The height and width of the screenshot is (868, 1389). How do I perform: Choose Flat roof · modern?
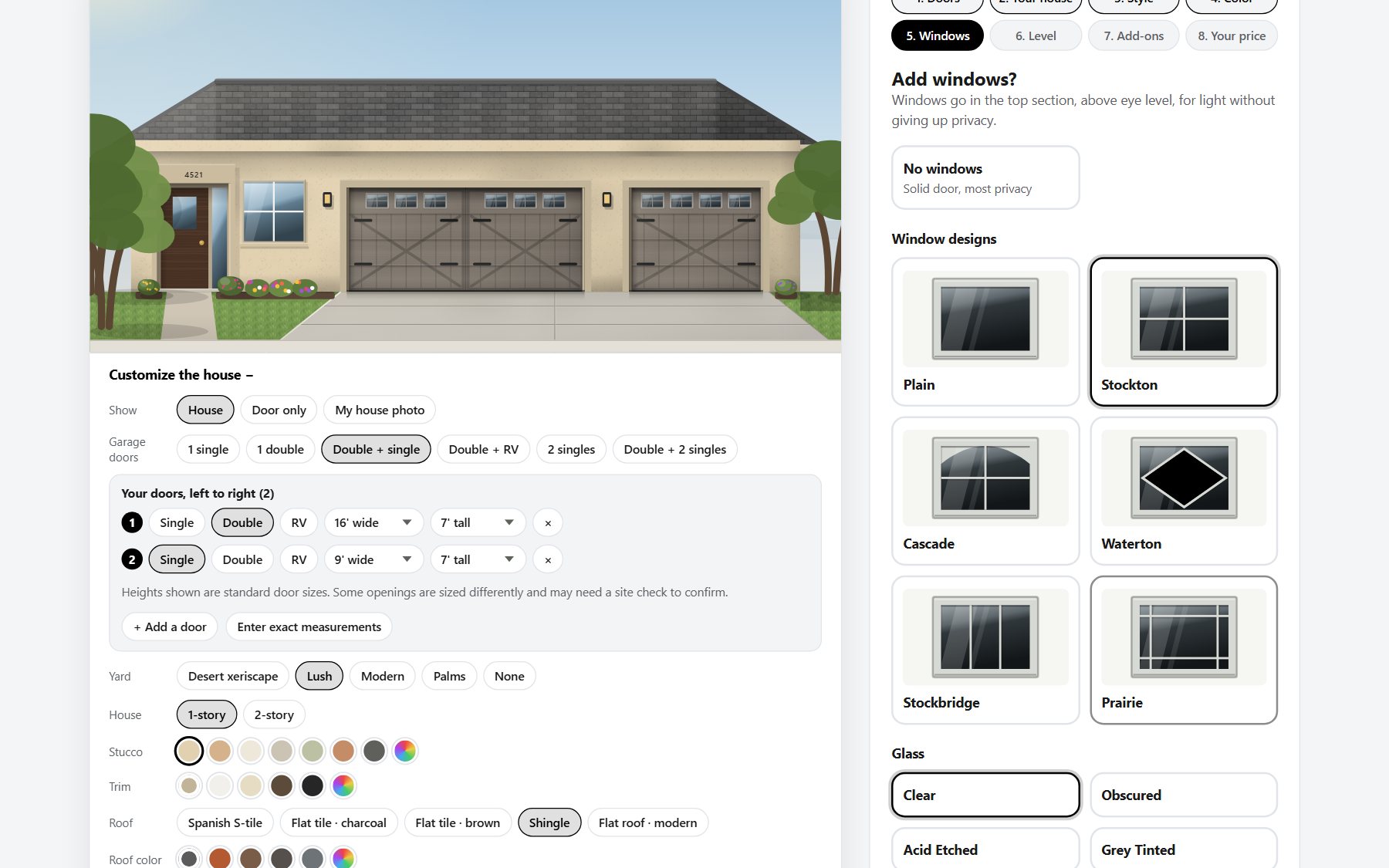(x=648, y=823)
